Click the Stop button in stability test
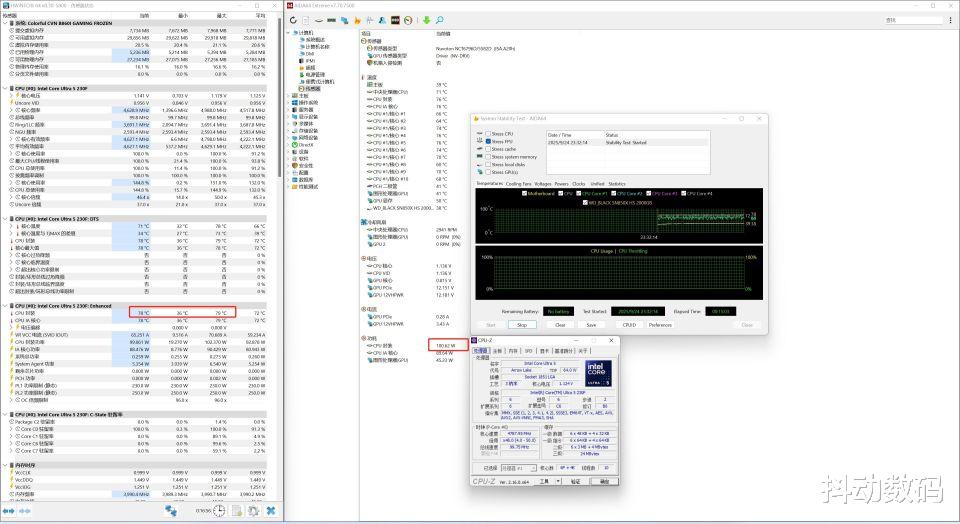This screenshot has height=524, width=960. [521, 324]
